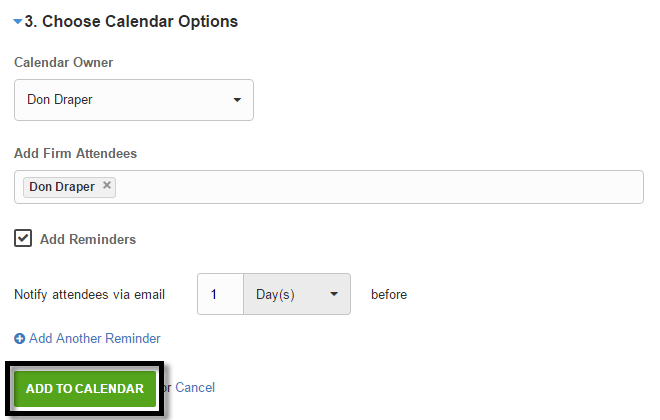Click the checkmark inside Add Reminders box
Screen dimensions: 660x420
tap(23, 238)
